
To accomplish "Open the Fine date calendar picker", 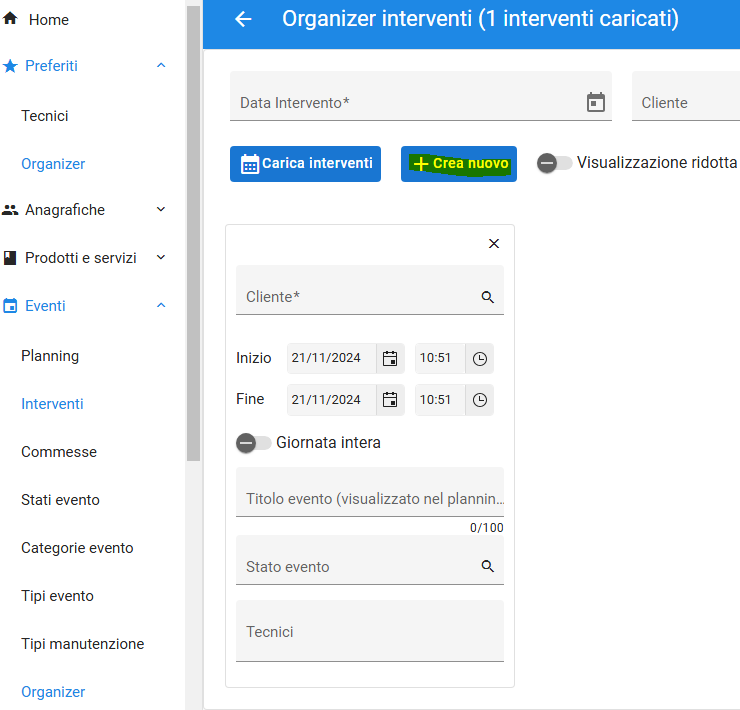I will 390,400.
